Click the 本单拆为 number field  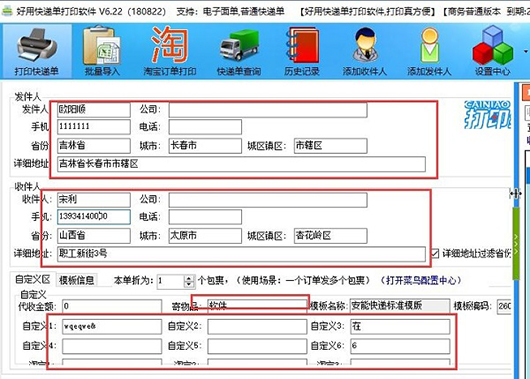(171, 281)
